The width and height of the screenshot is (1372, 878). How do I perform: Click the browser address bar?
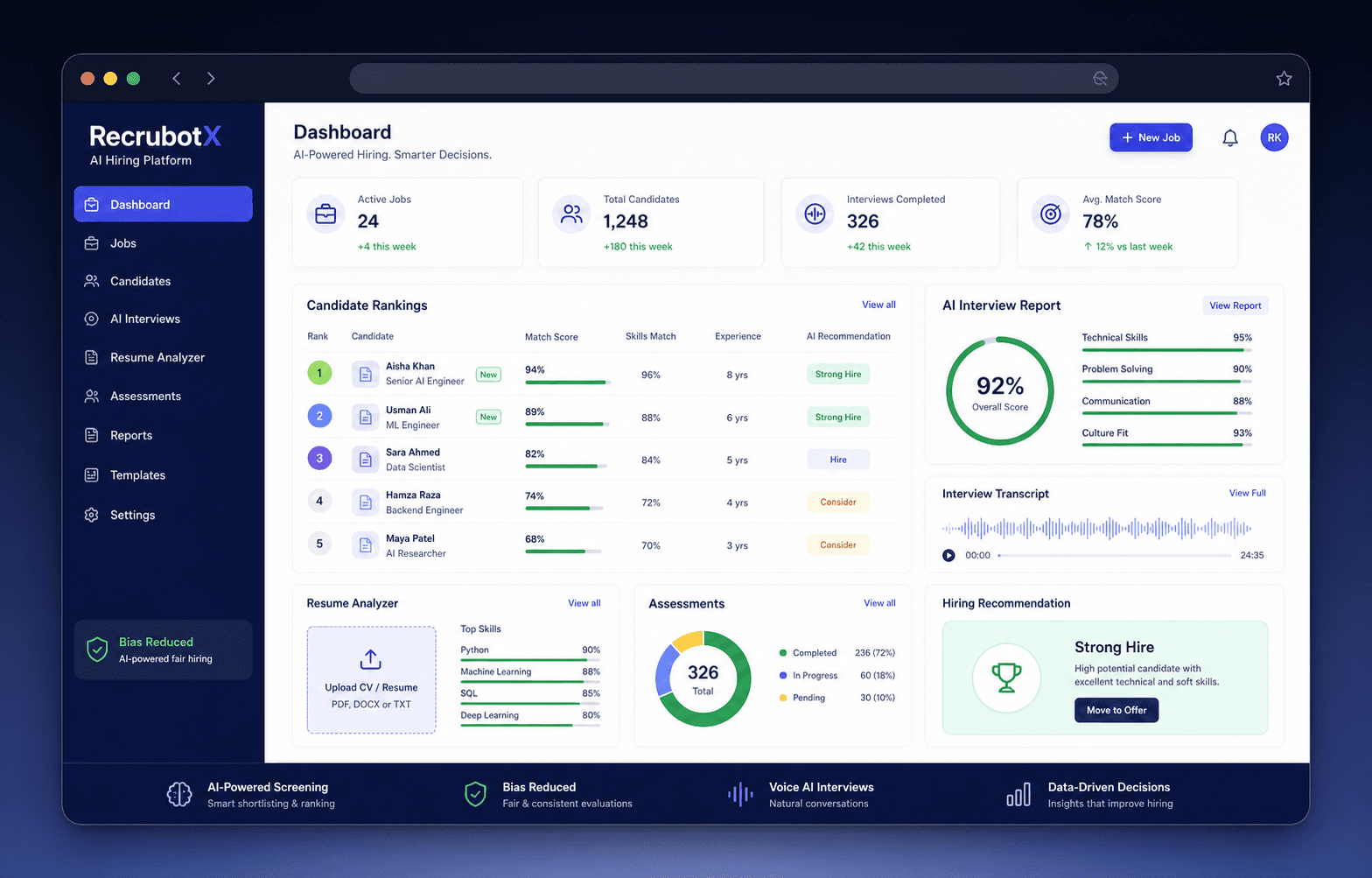tap(733, 79)
